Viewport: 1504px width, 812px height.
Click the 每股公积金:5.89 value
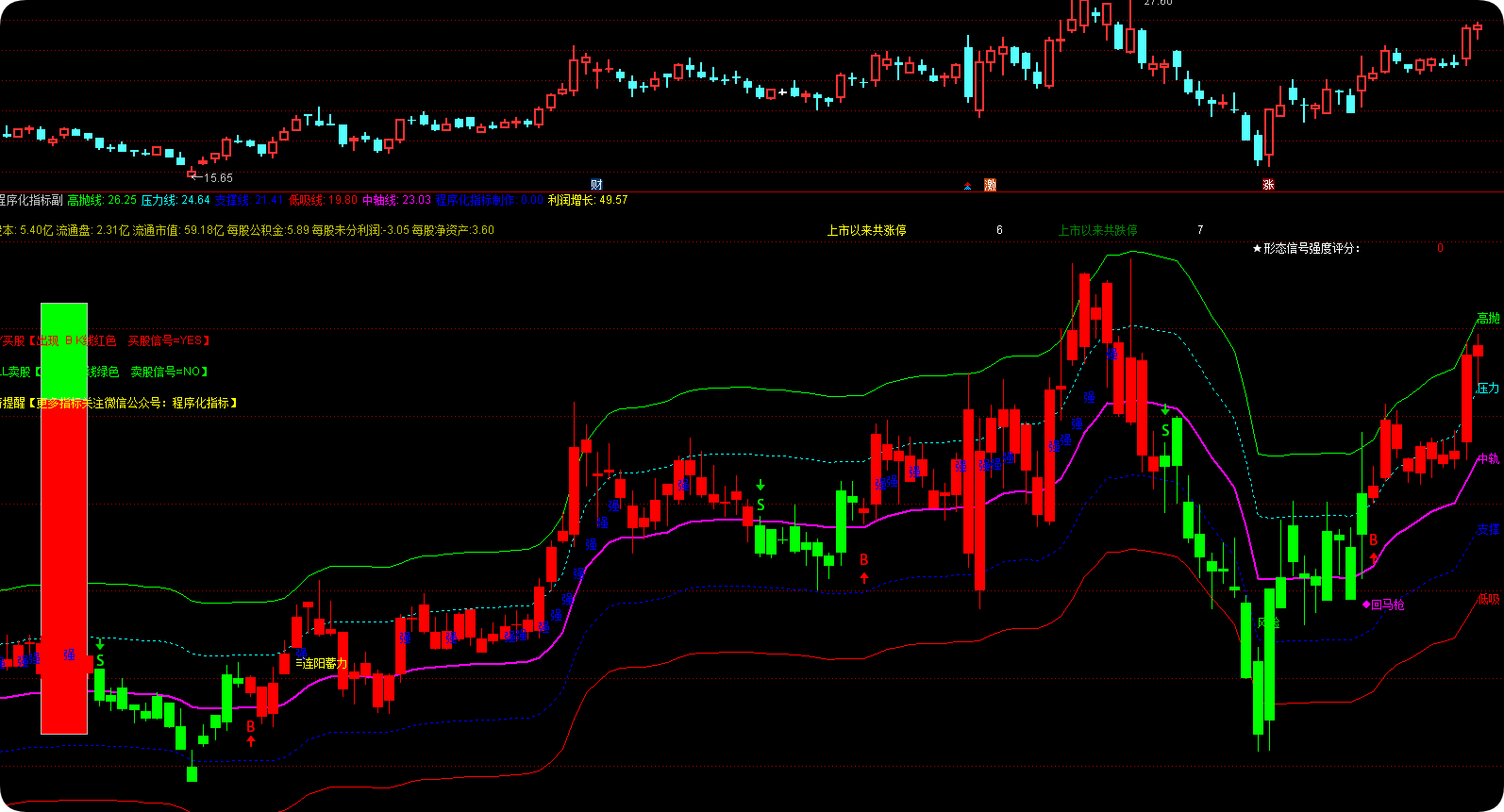268,230
